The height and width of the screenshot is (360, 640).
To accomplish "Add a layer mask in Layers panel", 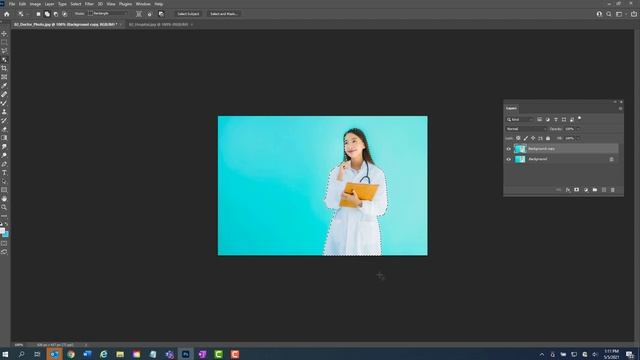I will click(577, 190).
